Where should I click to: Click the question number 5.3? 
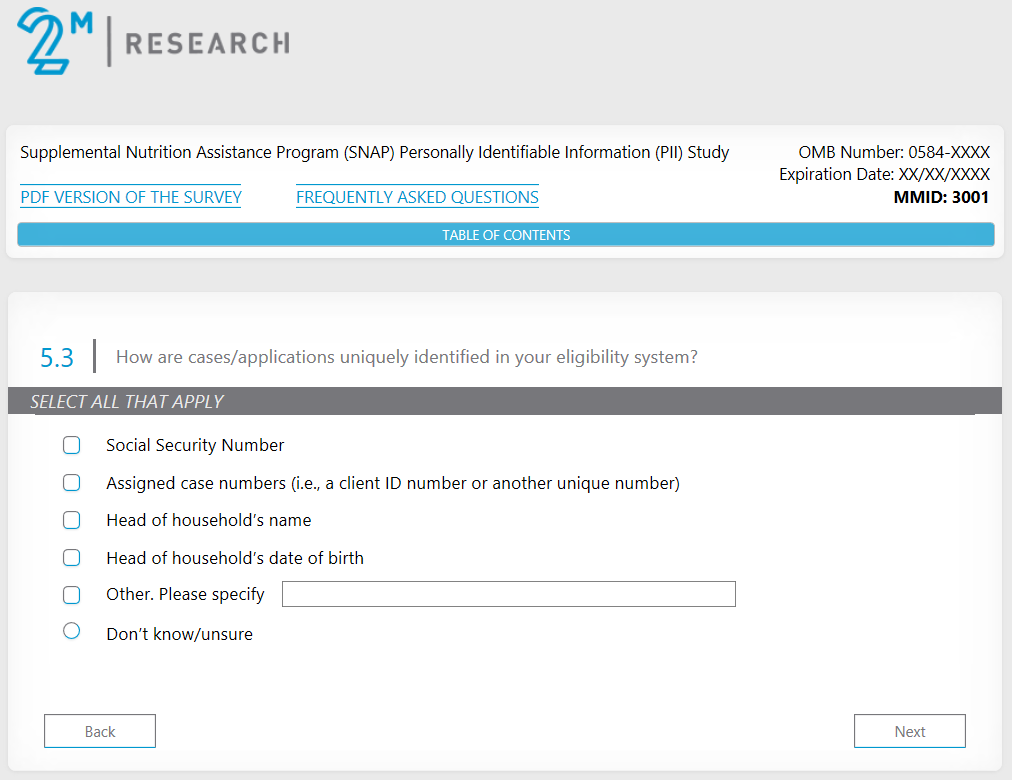[57, 357]
